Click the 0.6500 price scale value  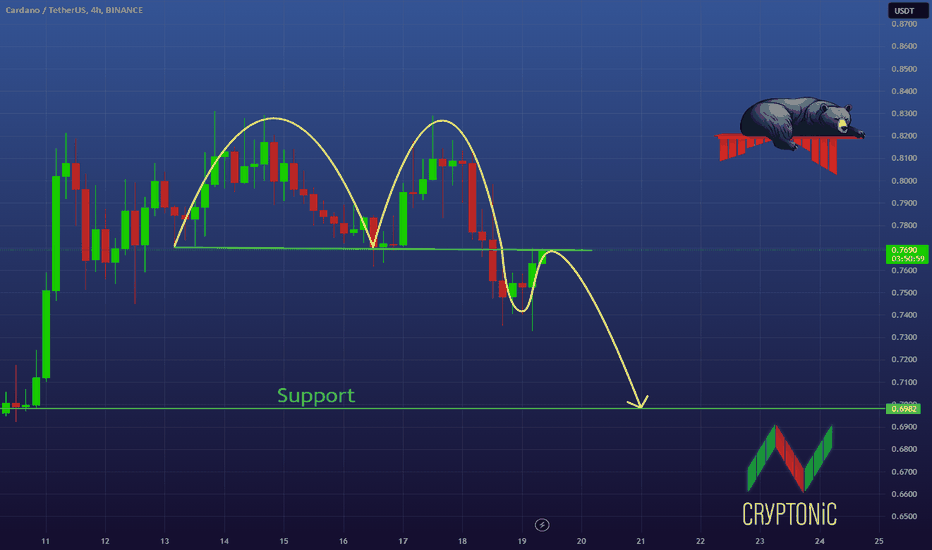pyautogui.click(x=904, y=516)
